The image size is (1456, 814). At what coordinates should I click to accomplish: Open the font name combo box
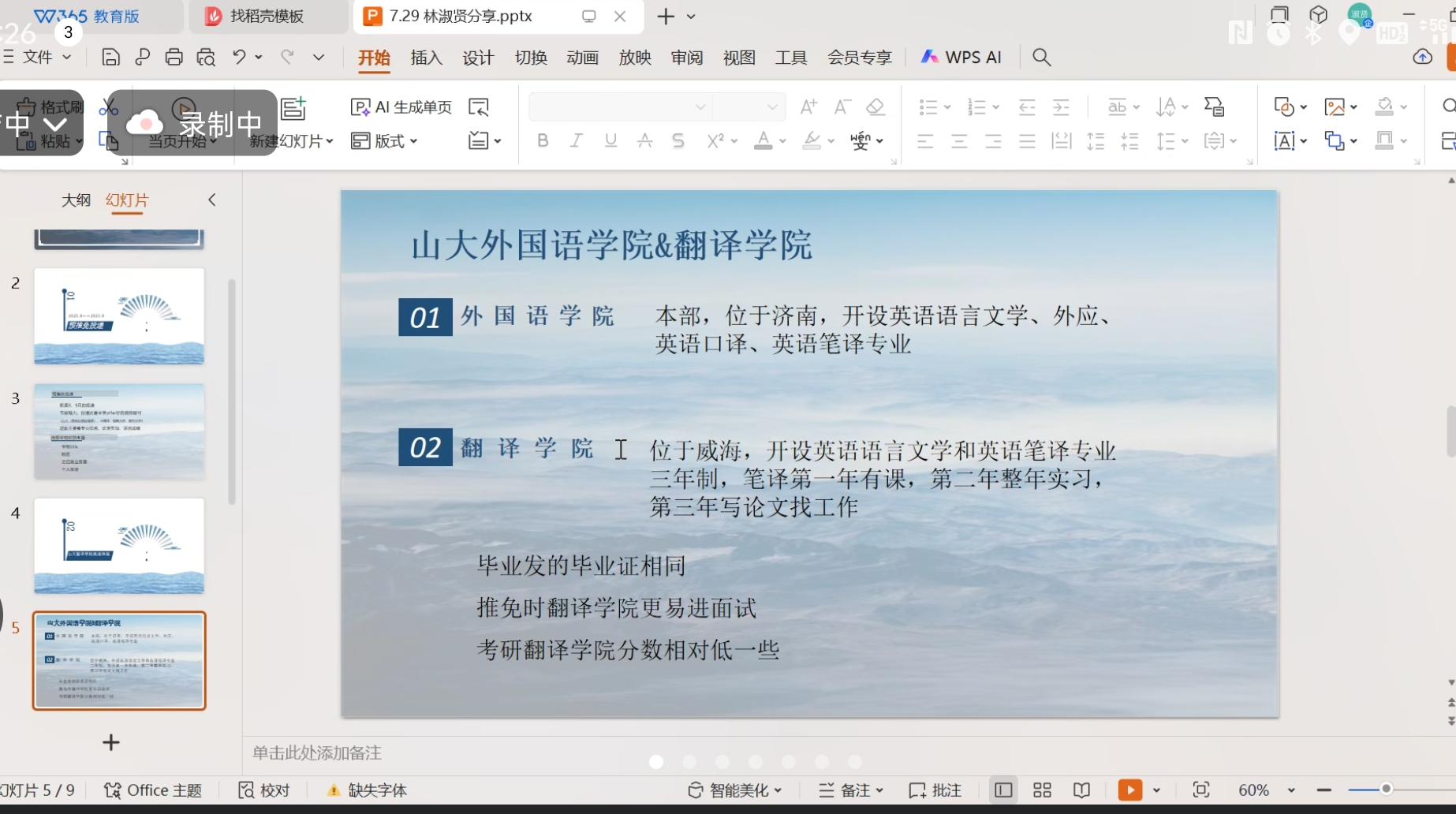tap(619, 107)
